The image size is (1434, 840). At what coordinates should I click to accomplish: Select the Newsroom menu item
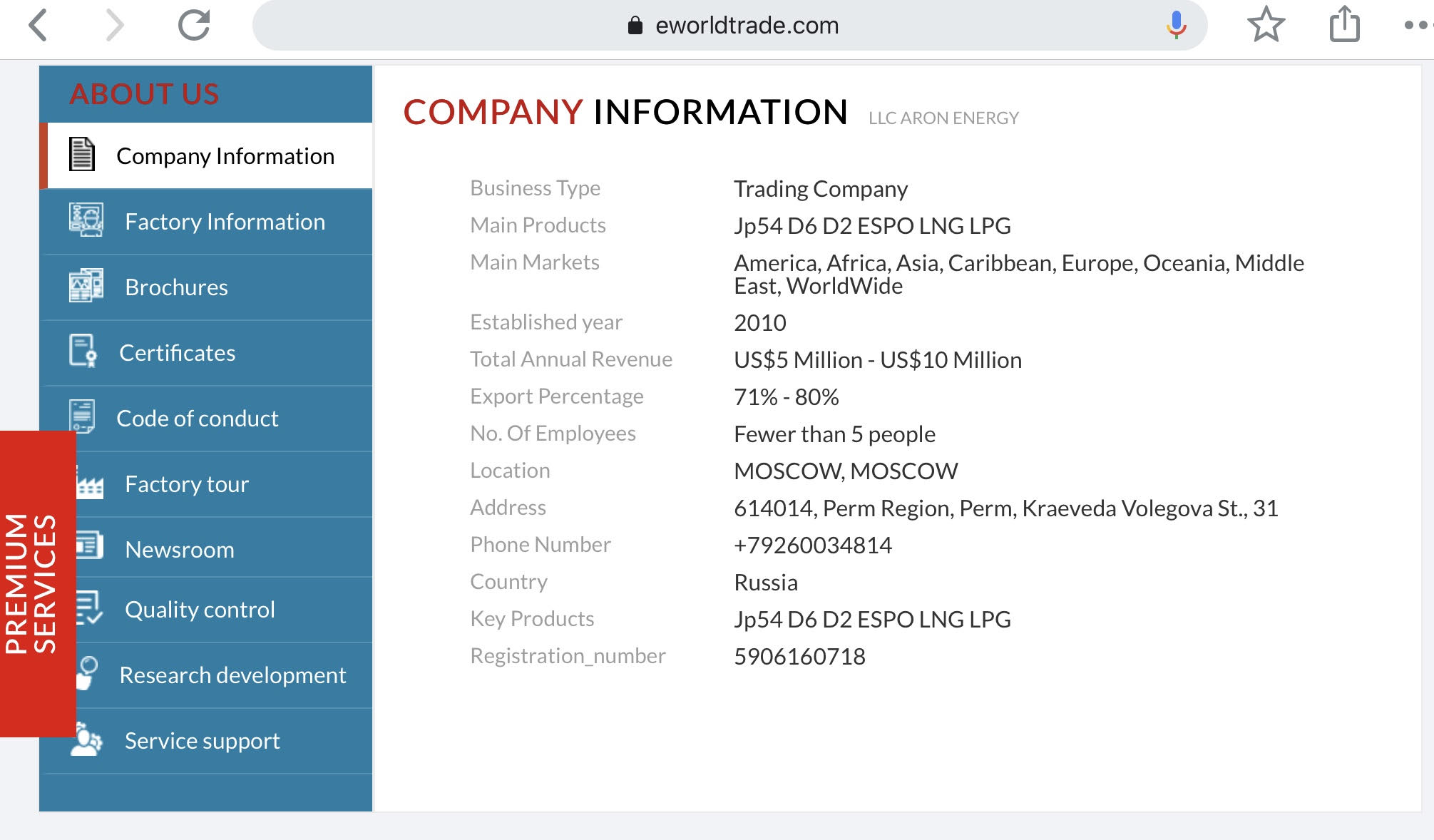[180, 550]
